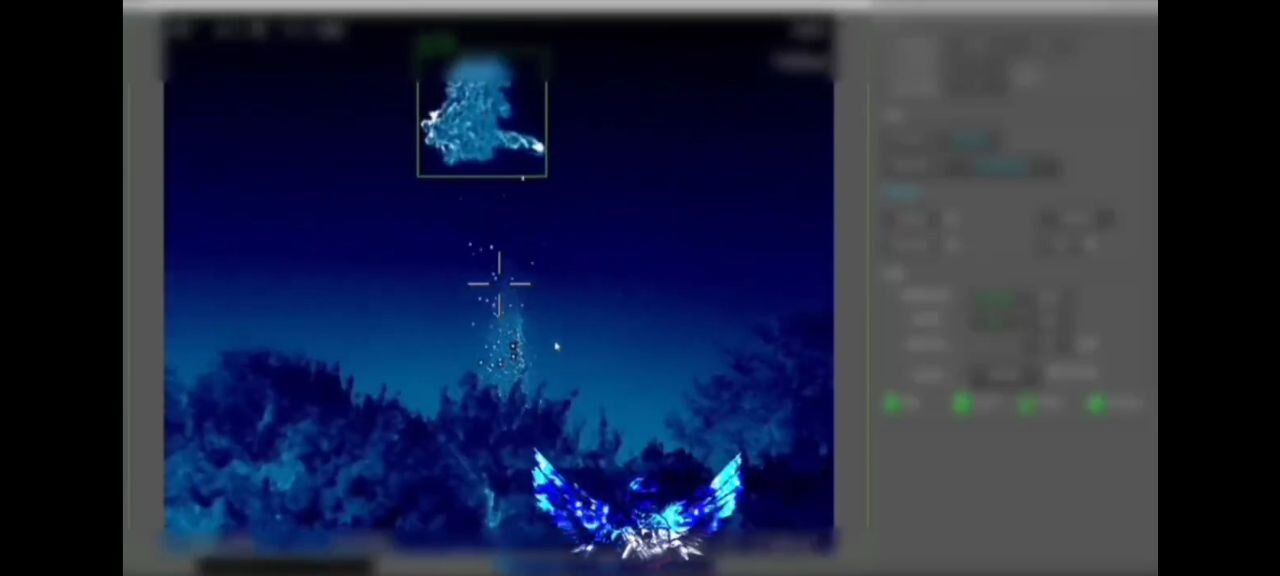The height and width of the screenshot is (576, 1280).
Task: Open the first left value field under blue heading
Action: pyautogui.click(x=910, y=219)
